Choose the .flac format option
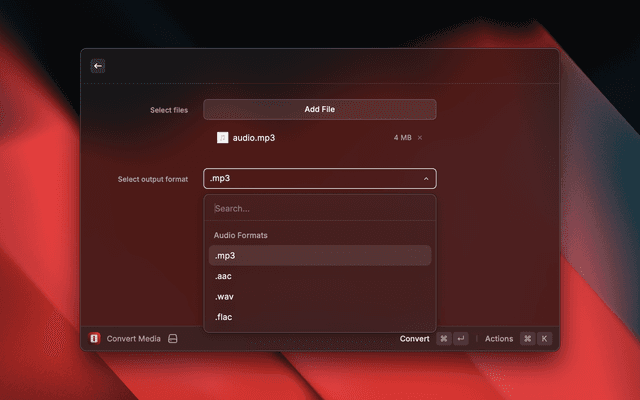This screenshot has width=640, height=400. [x=320, y=317]
